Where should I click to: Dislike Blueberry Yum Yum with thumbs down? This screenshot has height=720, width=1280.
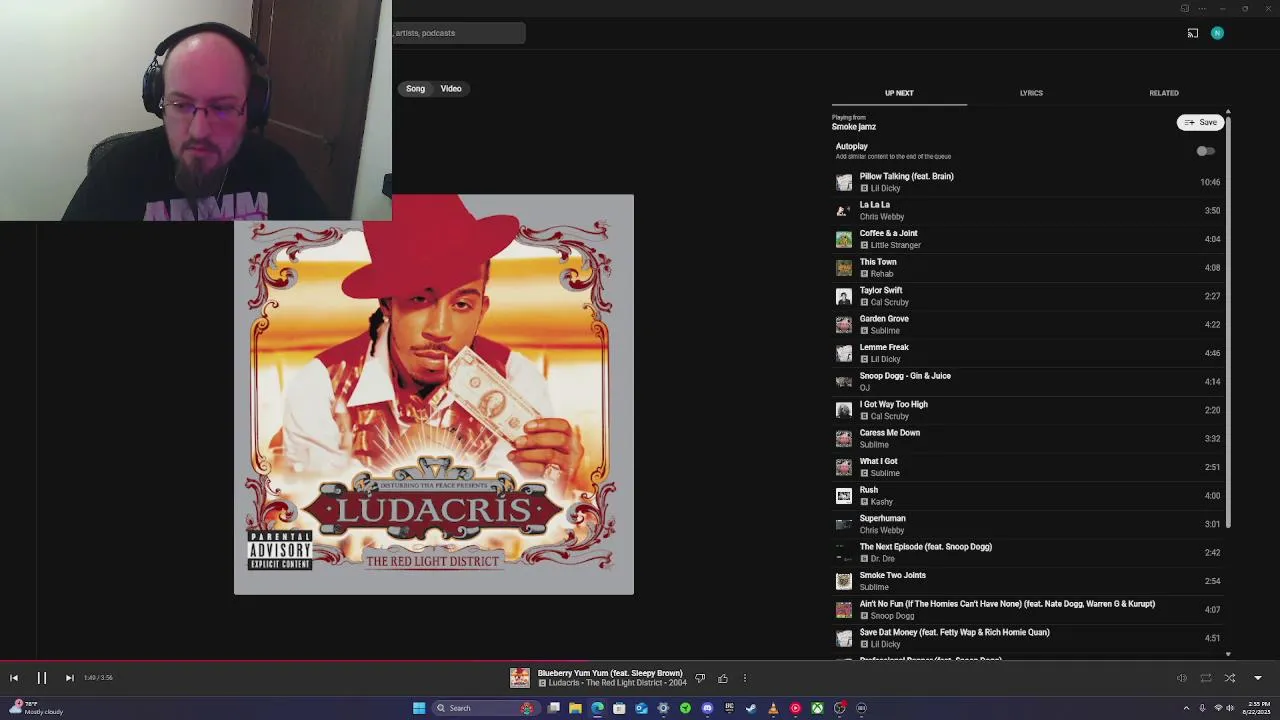700,678
